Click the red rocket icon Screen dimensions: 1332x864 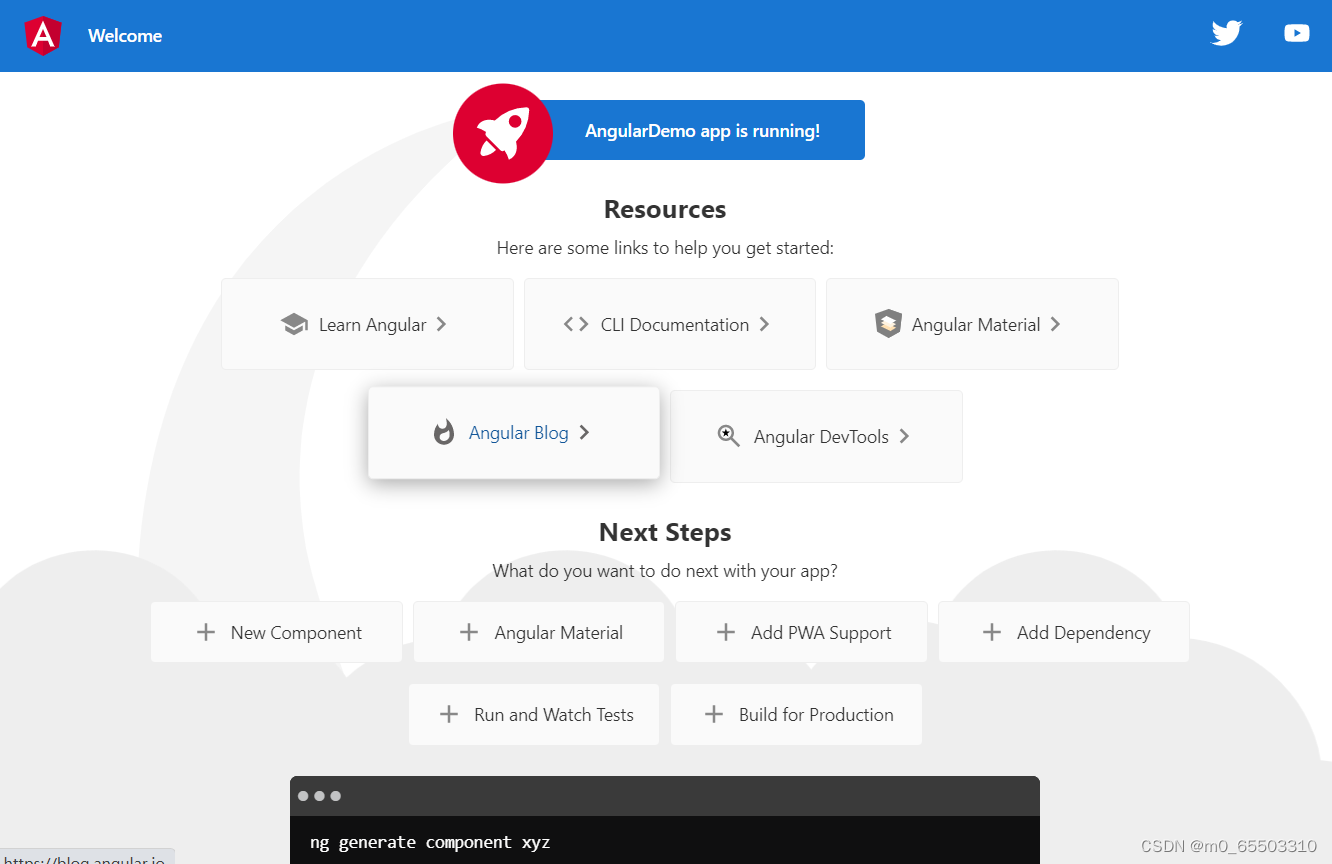(x=502, y=133)
